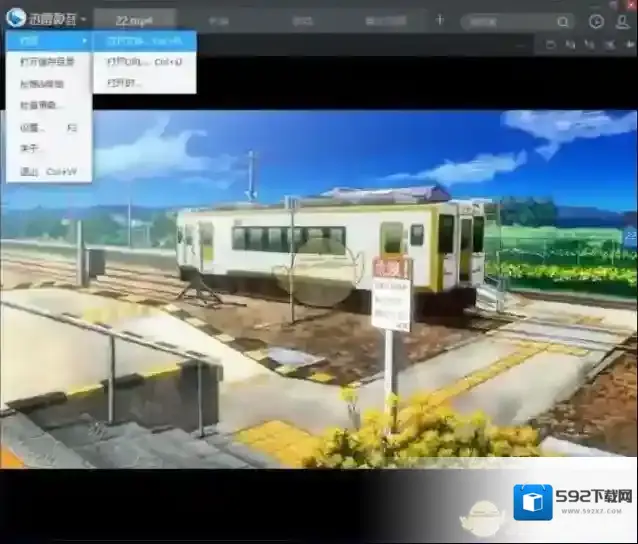Click the Xunlei Player logo icon

[x=16, y=19]
